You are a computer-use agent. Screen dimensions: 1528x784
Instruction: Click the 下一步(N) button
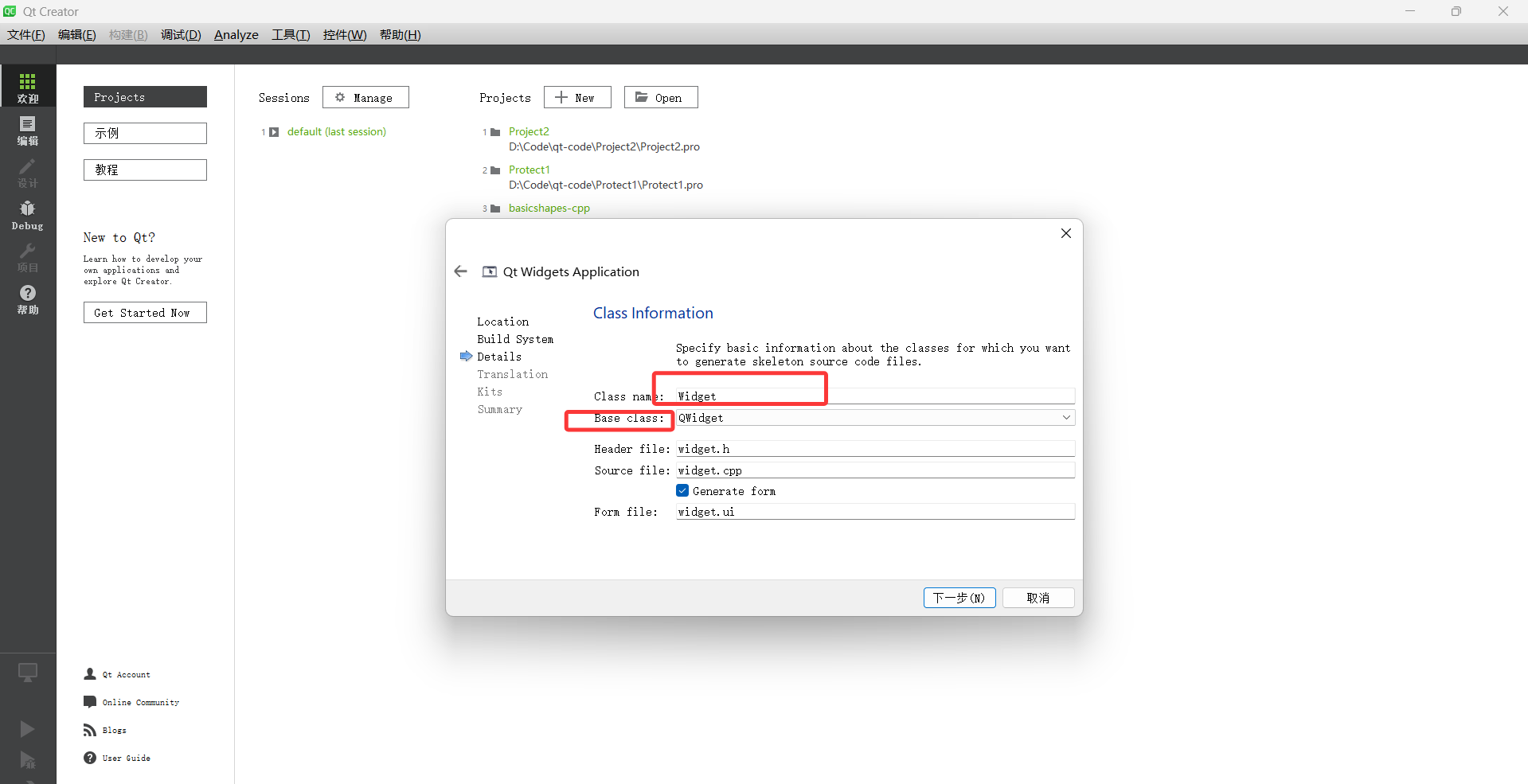959,598
